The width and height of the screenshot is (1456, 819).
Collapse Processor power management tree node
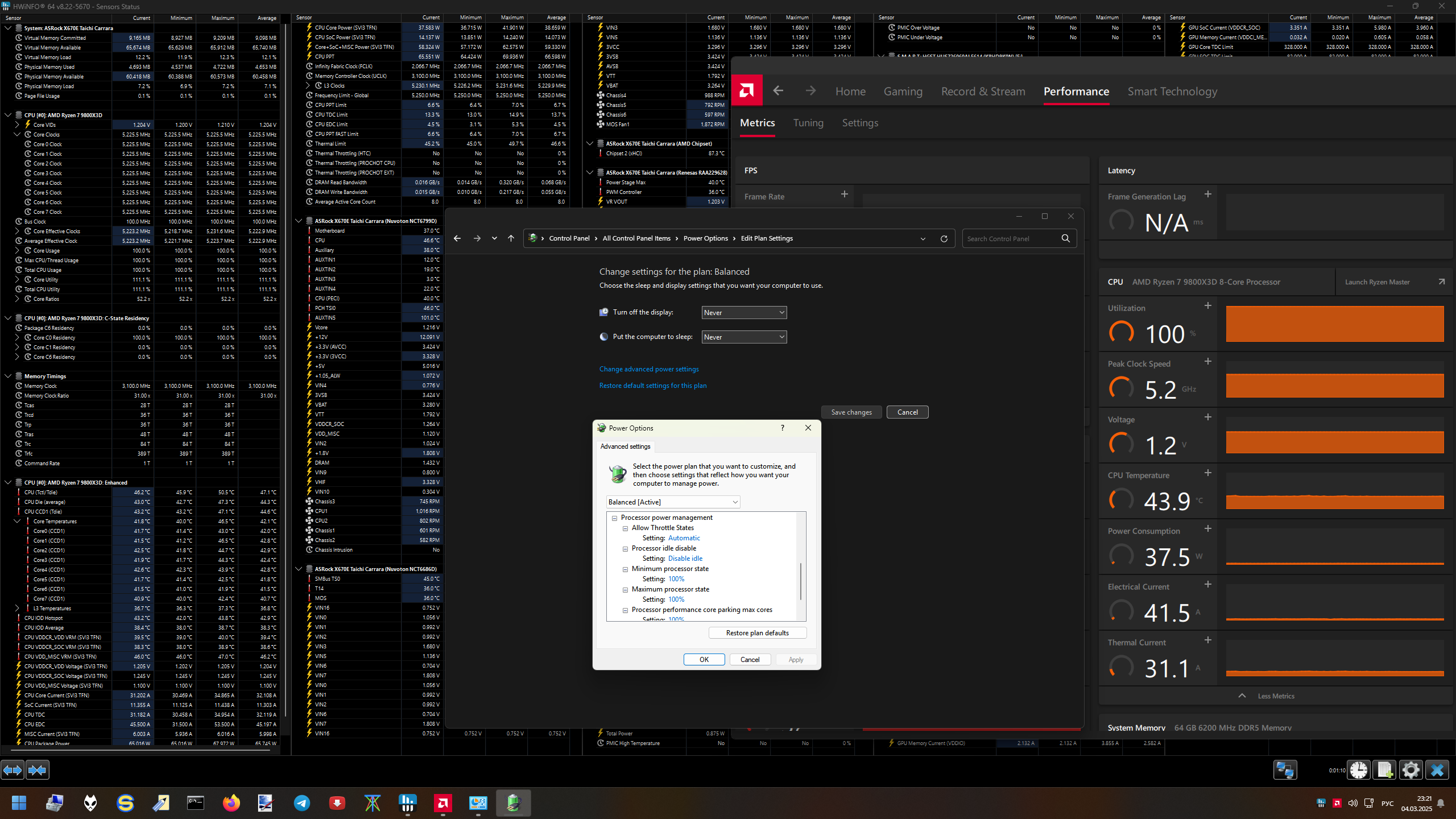pyautogui.click(x=615, y=518)
